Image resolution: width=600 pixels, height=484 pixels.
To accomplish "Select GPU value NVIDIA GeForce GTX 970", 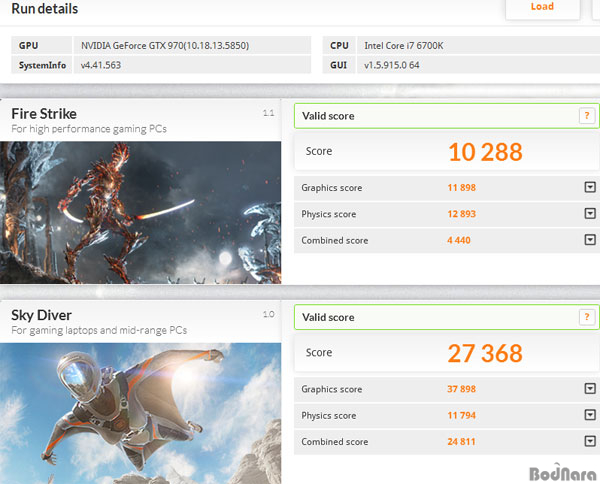I will click(165, 46).
